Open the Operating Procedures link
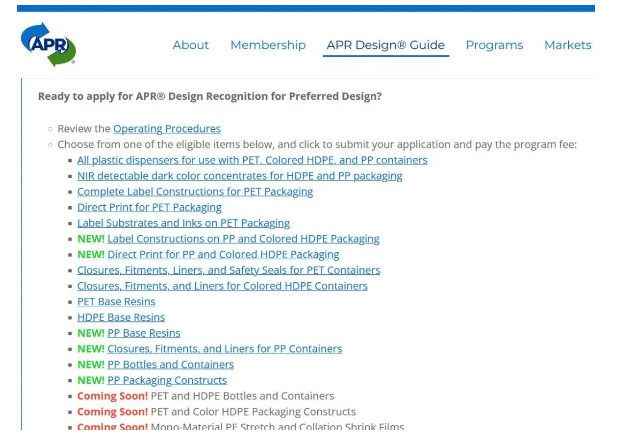This screenshot has height=439, width=633. [167, 128]
